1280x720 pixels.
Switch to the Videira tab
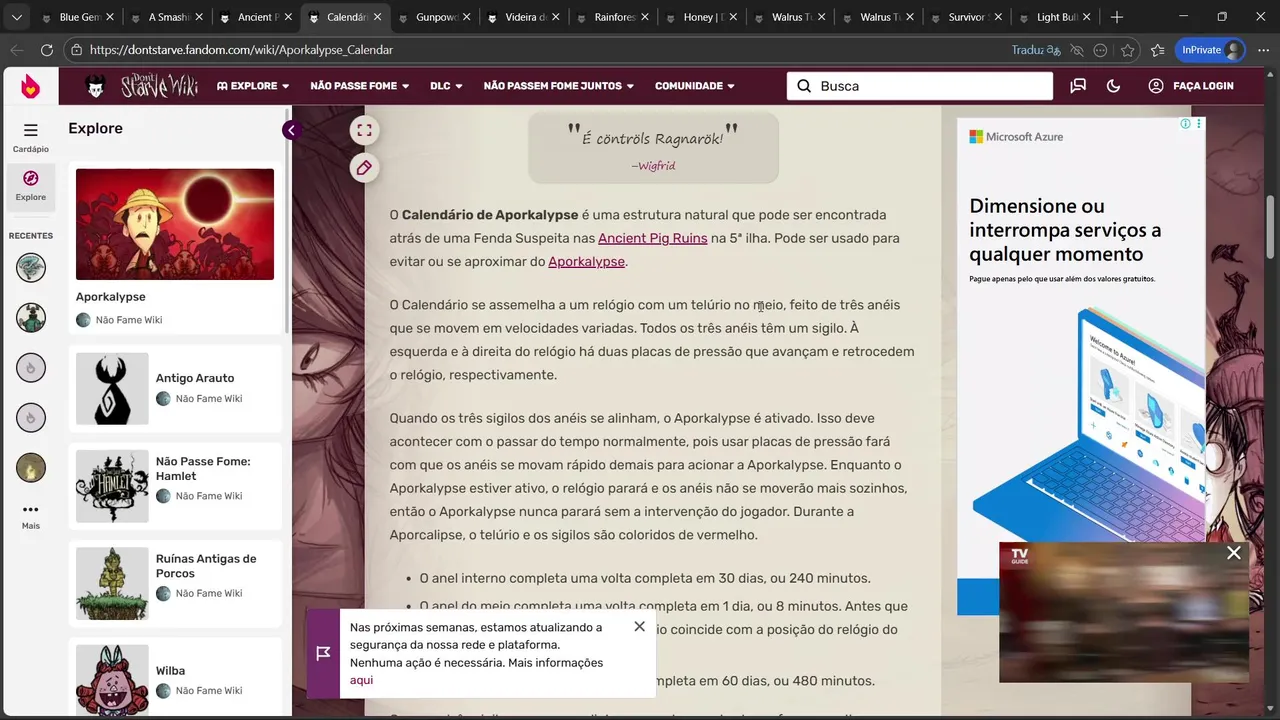[x=523, y=17]
